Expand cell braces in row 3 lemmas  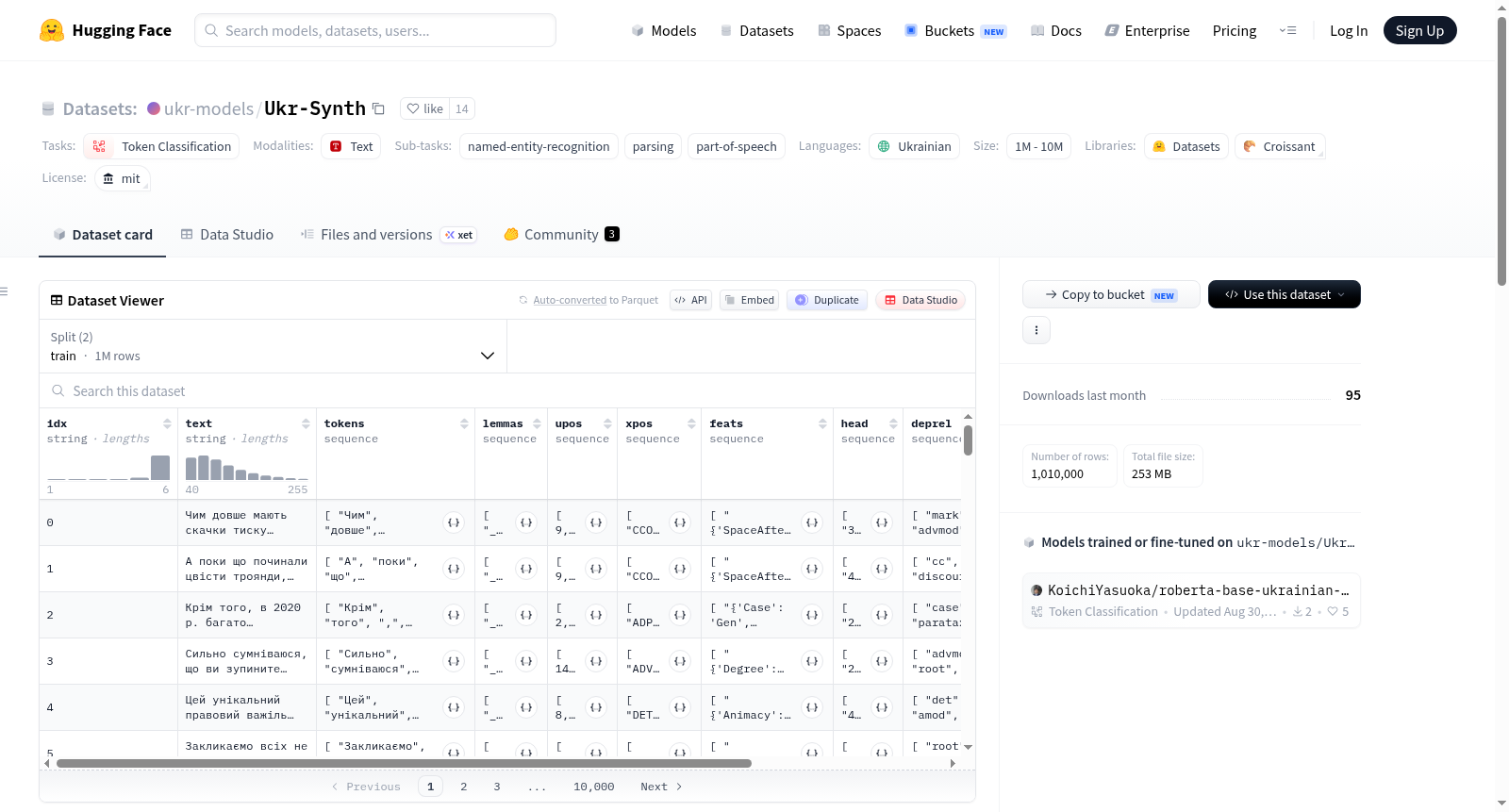tap(526, 661)
